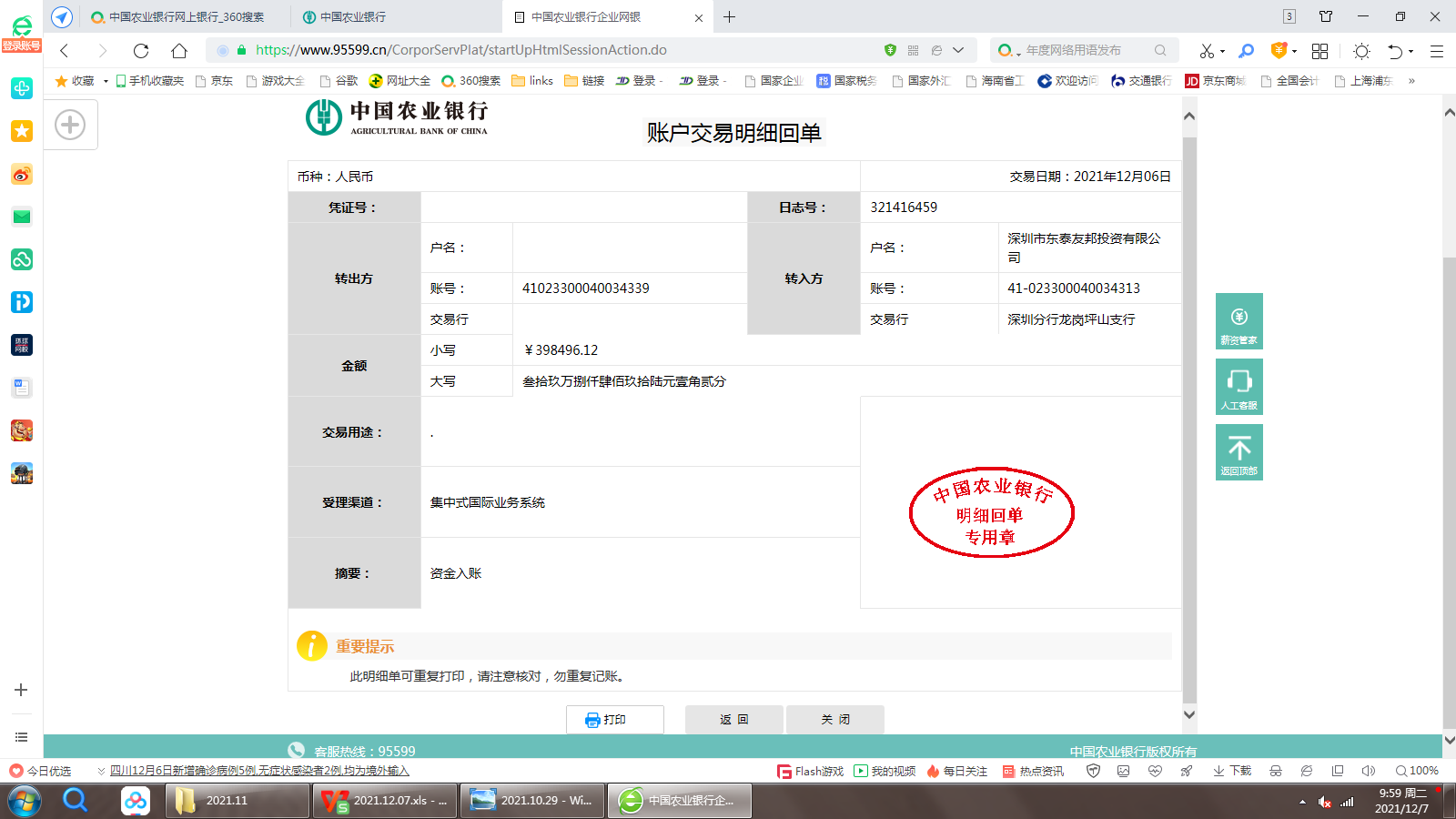Screen dimensions: 1456x819
Task: Click the 人工客服 floating button
Action: coord(1239,387)
